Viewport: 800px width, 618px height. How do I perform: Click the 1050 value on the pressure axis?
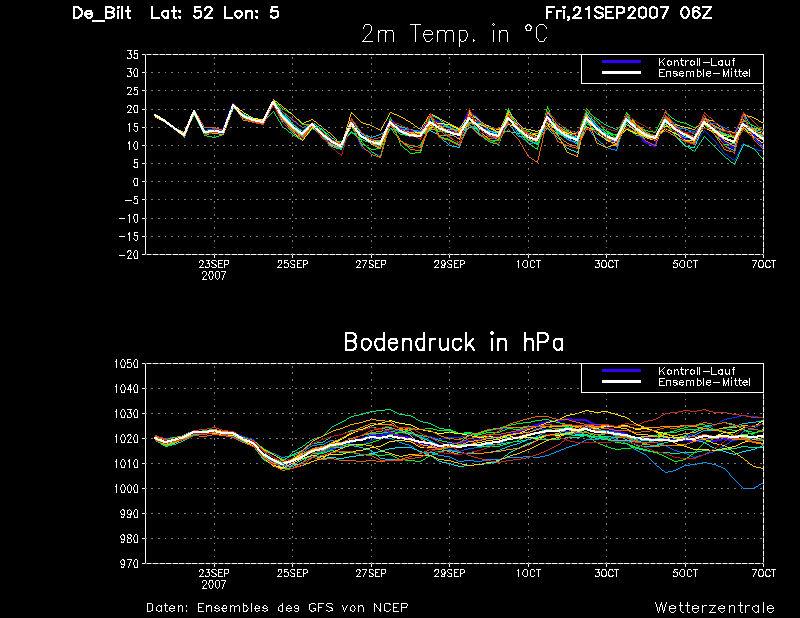[126, 364]
